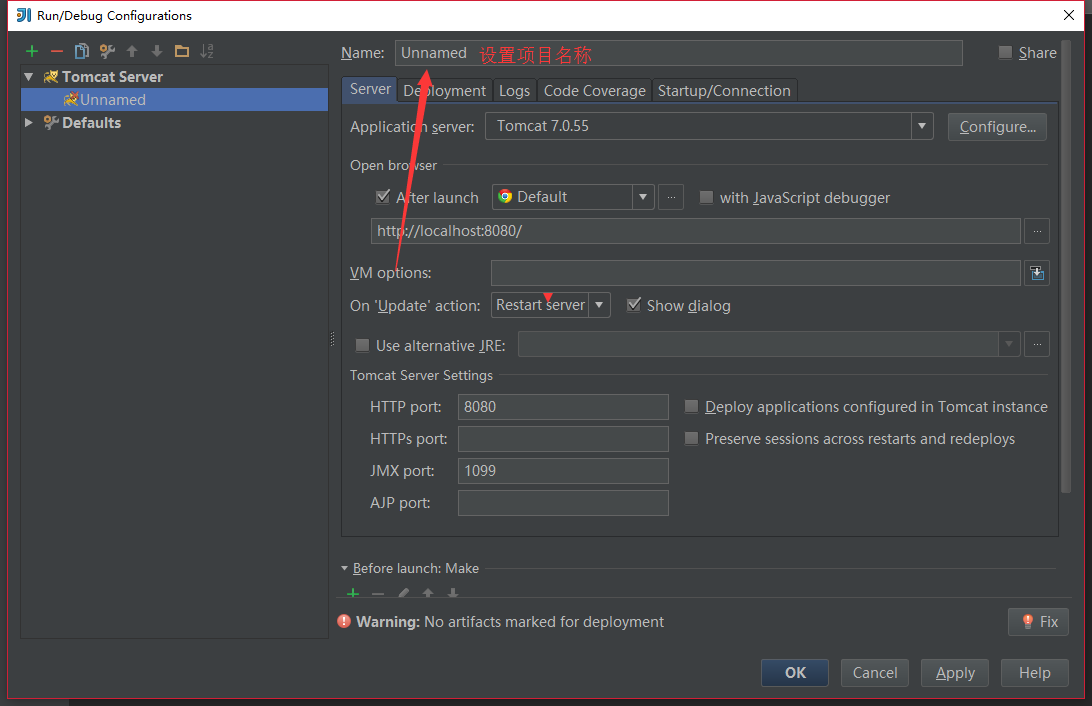This screenshot has height=706, width=1092.
Task: Check Deploy applications configured in Tomcat instance
Action: (692, 407)
